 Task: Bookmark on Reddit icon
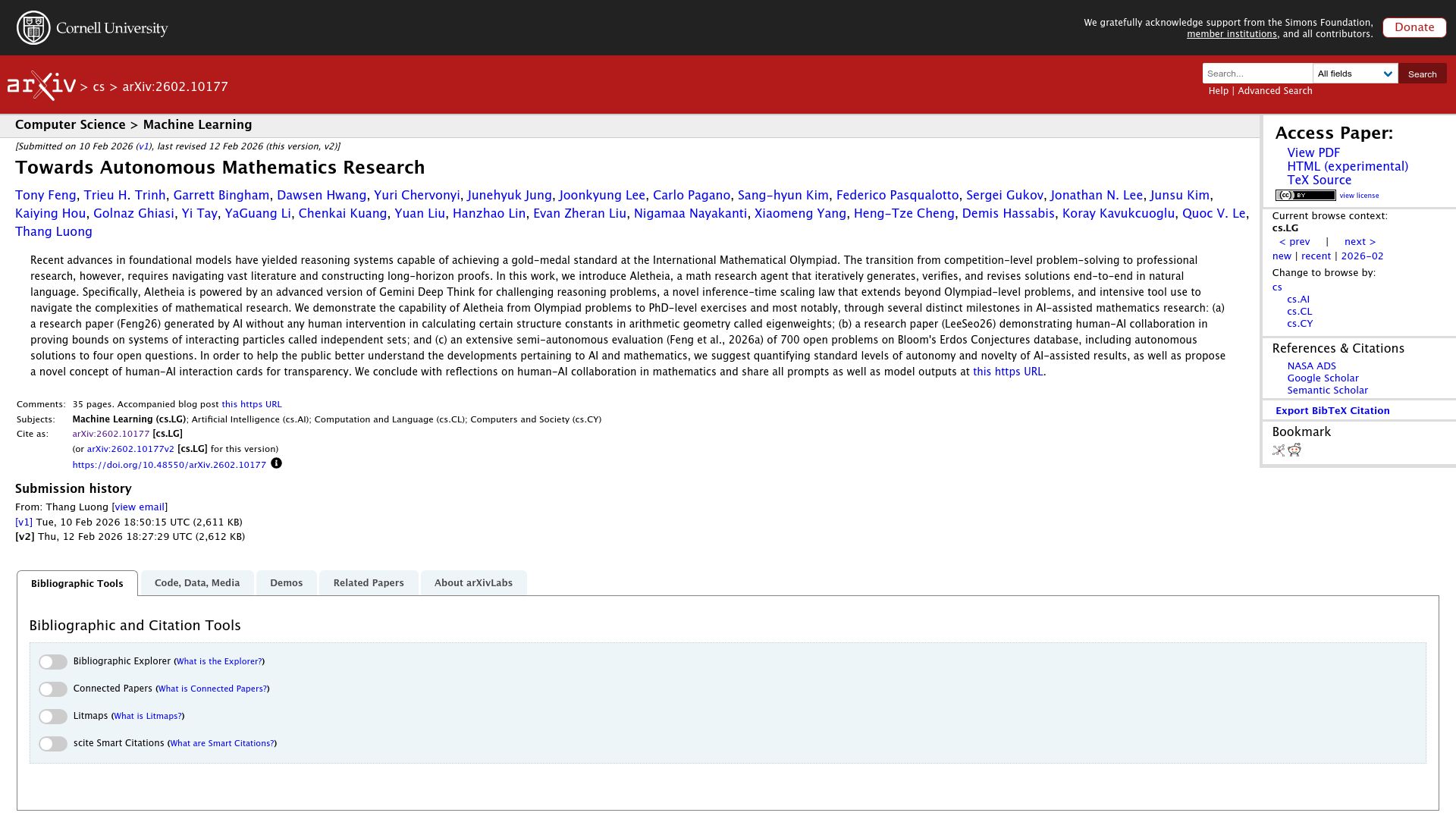point(1294,450)
